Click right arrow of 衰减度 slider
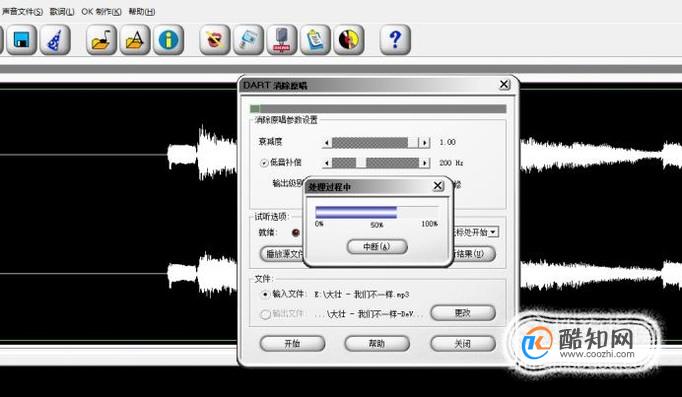682x397 pixels. point(425,143)
